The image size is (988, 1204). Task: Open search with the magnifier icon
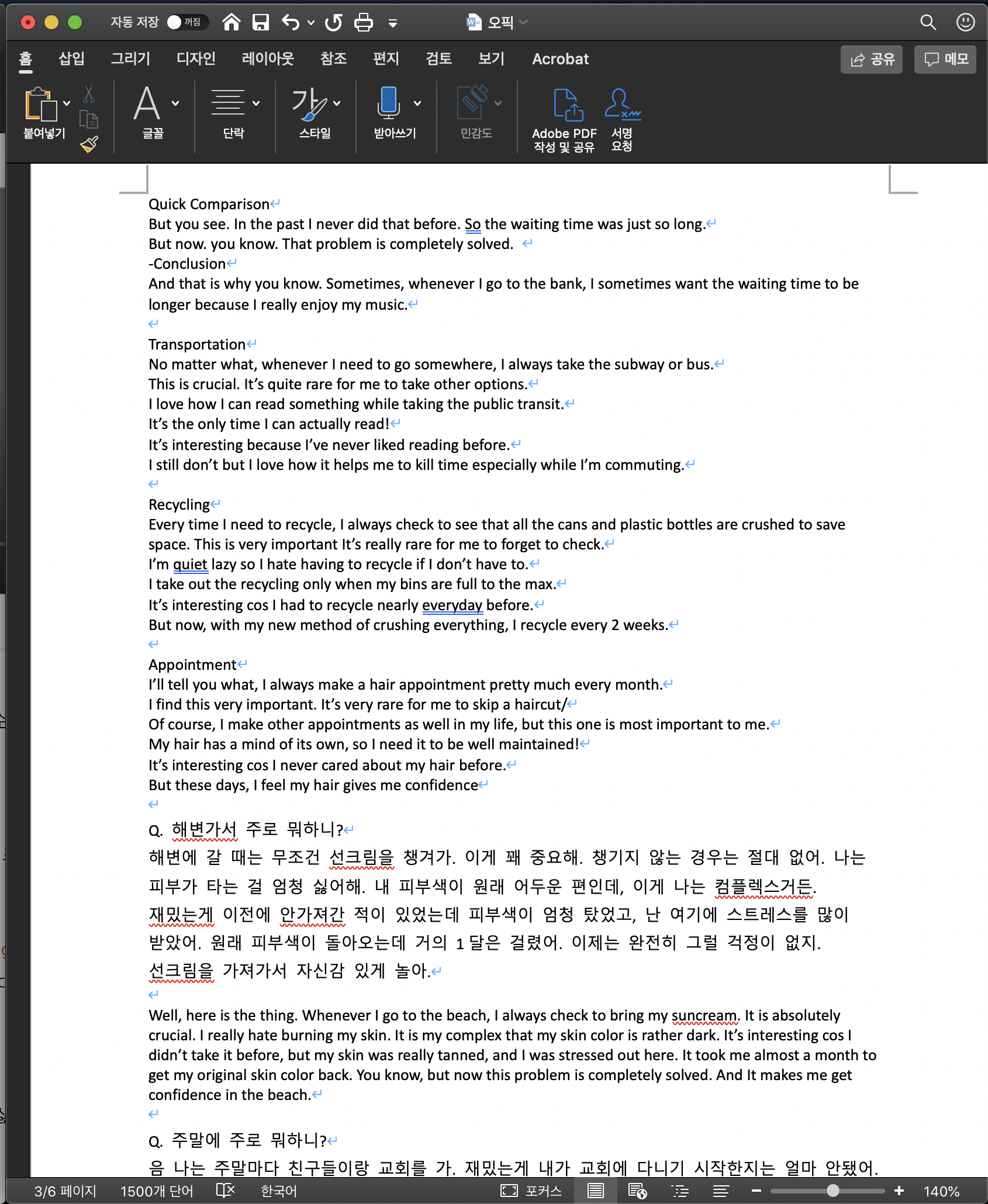928,22
